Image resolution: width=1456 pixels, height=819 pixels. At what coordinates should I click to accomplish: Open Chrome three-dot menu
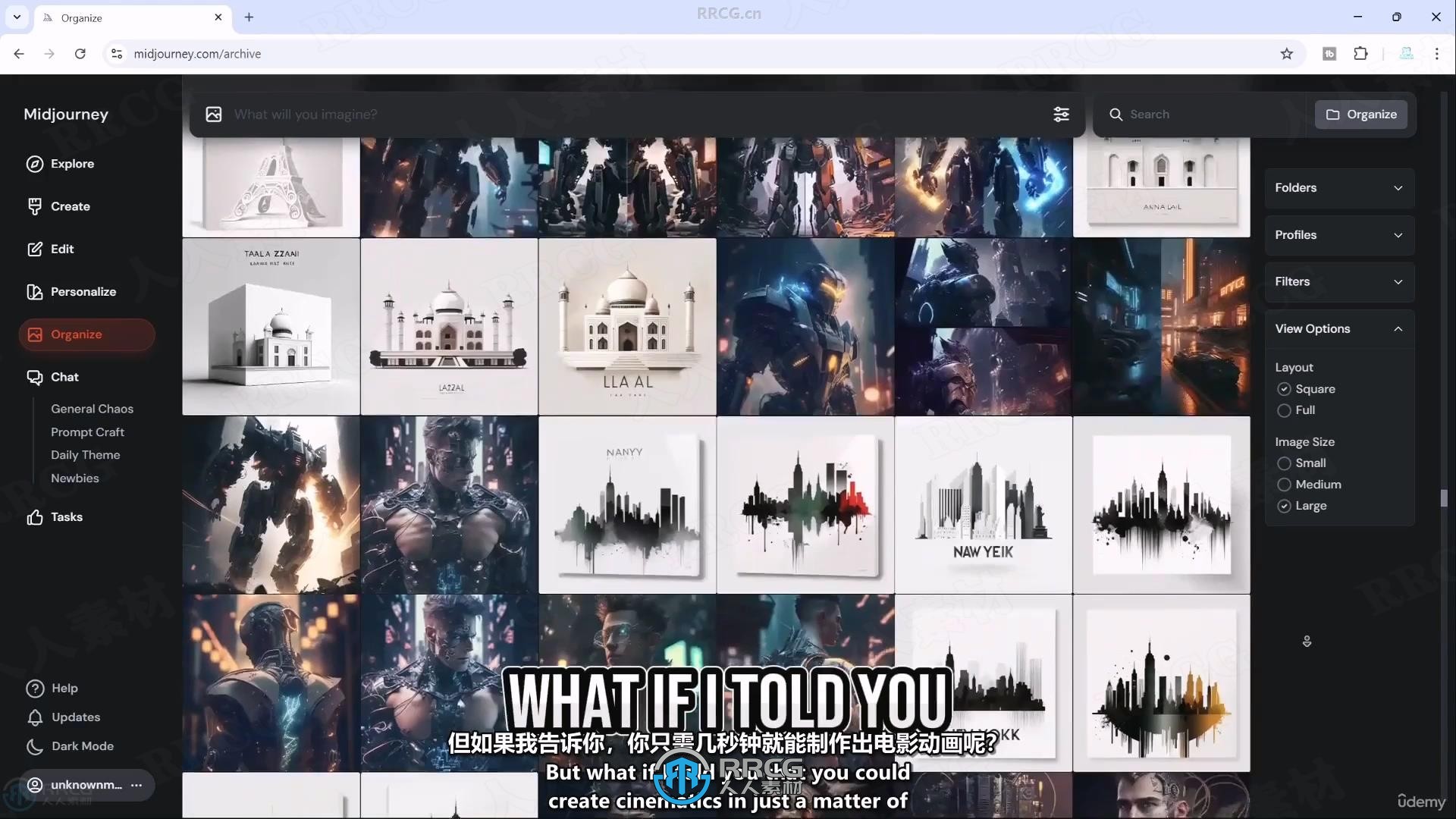(1436, 54)
